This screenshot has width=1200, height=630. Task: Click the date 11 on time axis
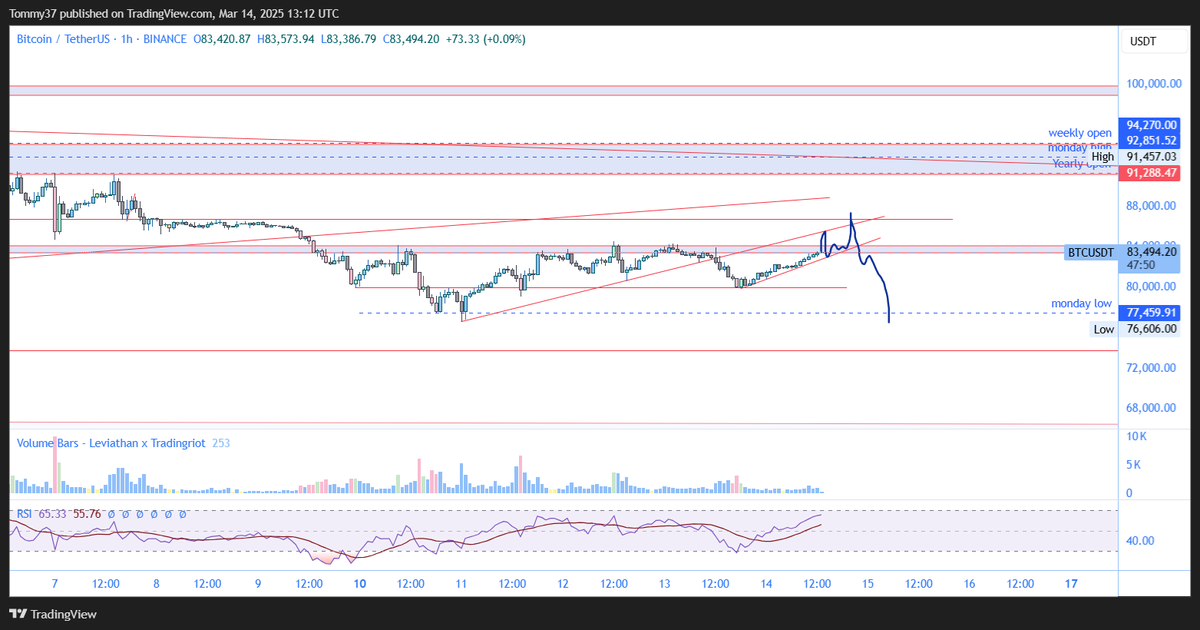[461, 584]
